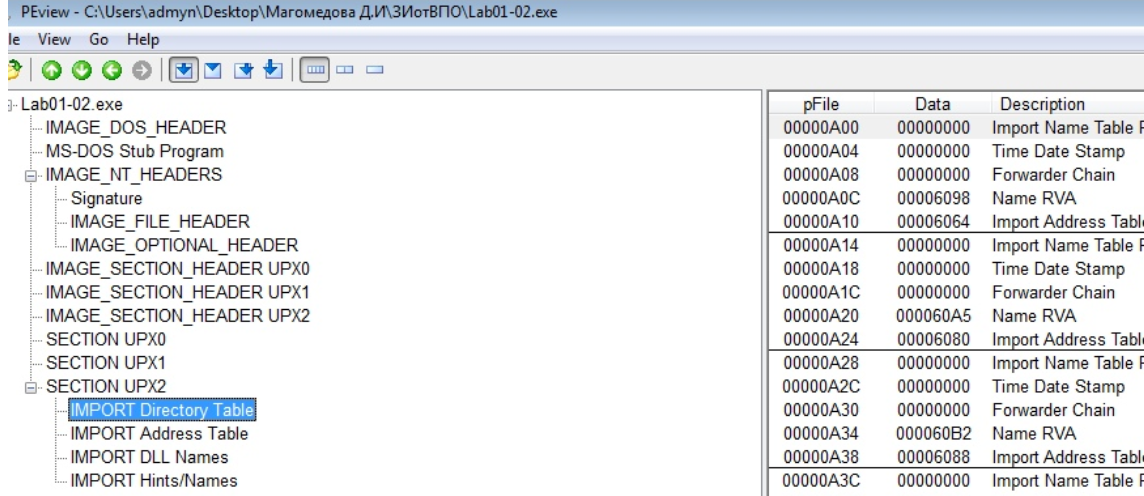Collapse the IMAGE_NT_HEADERS node
The height and width of the screenshot is (496, 1144).
click(31, 176)
